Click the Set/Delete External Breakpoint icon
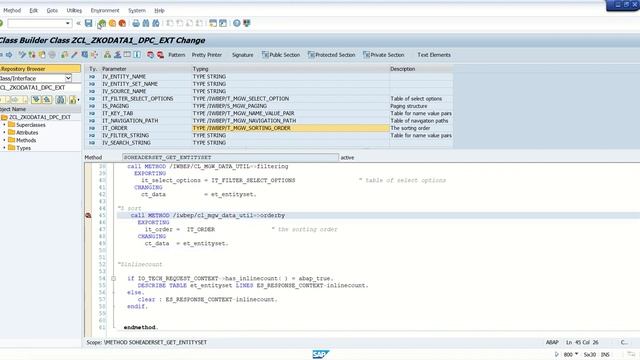640x360 pixels. tap(160, 55)
